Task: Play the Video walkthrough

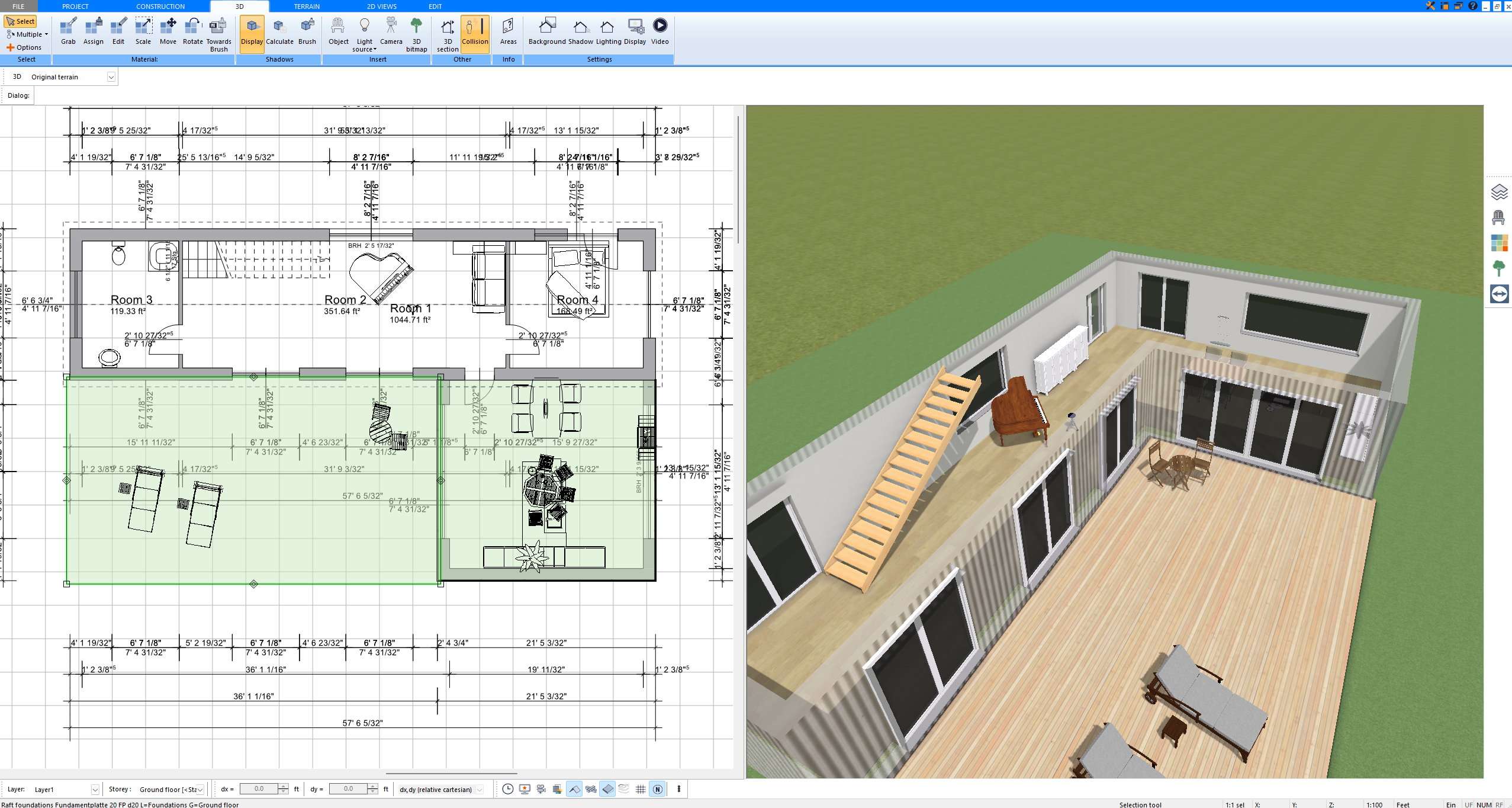Action: 660,32
